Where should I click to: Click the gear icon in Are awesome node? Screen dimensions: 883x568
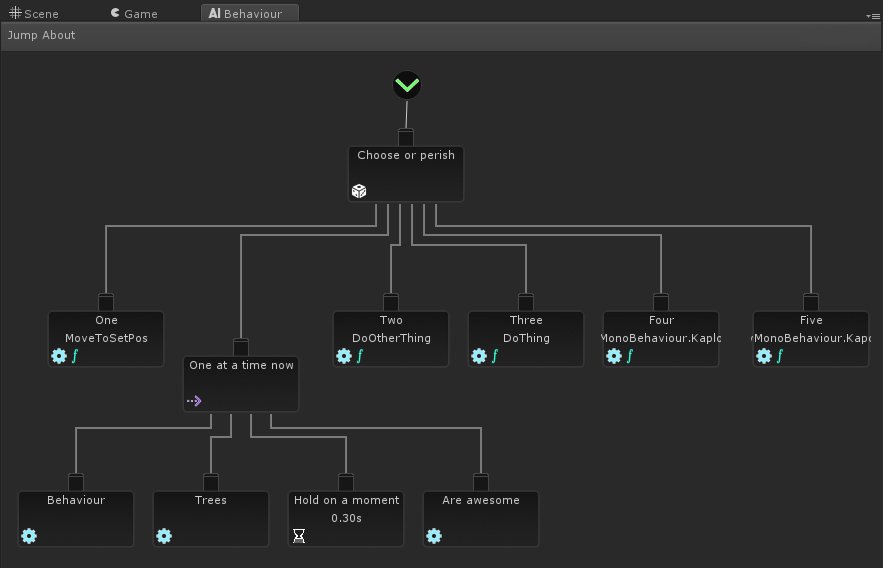click(434, 536)
